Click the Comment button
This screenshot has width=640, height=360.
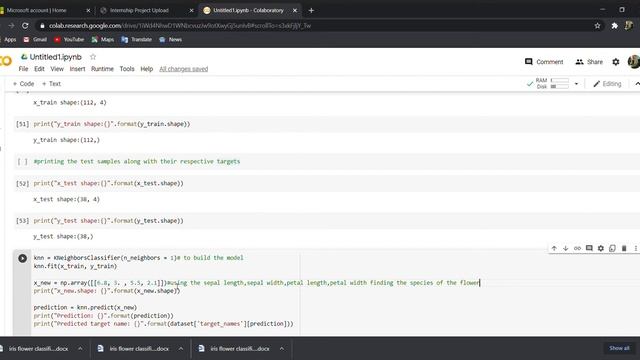coord(544,62)
